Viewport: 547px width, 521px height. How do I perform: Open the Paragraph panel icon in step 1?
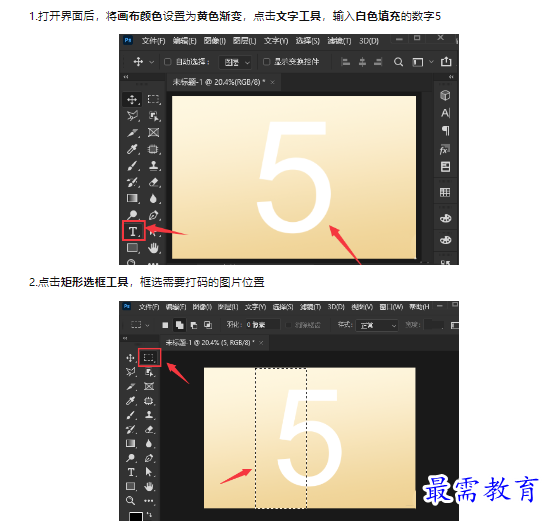tap(445, 131)
